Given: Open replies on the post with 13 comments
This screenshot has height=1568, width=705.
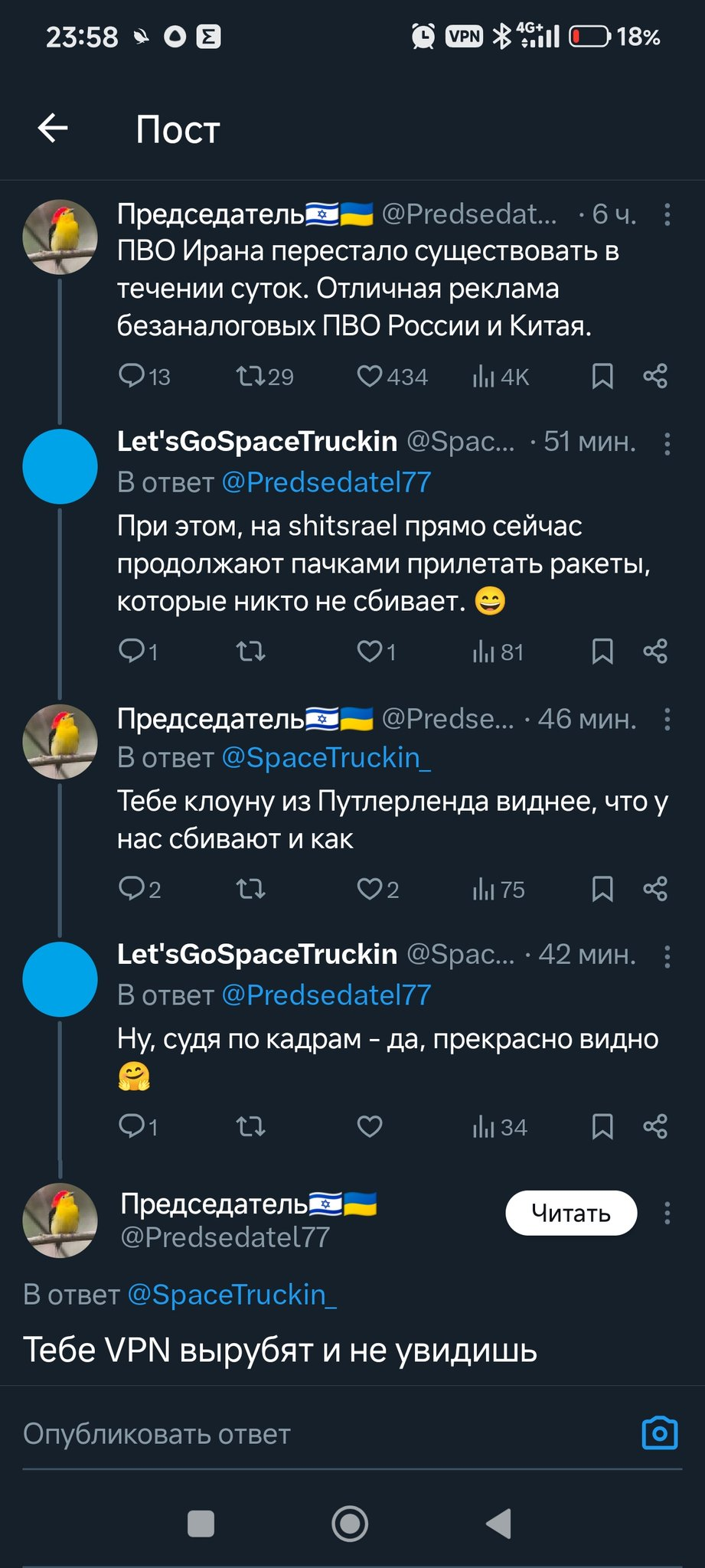Looking at the screenshot, I should point(132,376).
